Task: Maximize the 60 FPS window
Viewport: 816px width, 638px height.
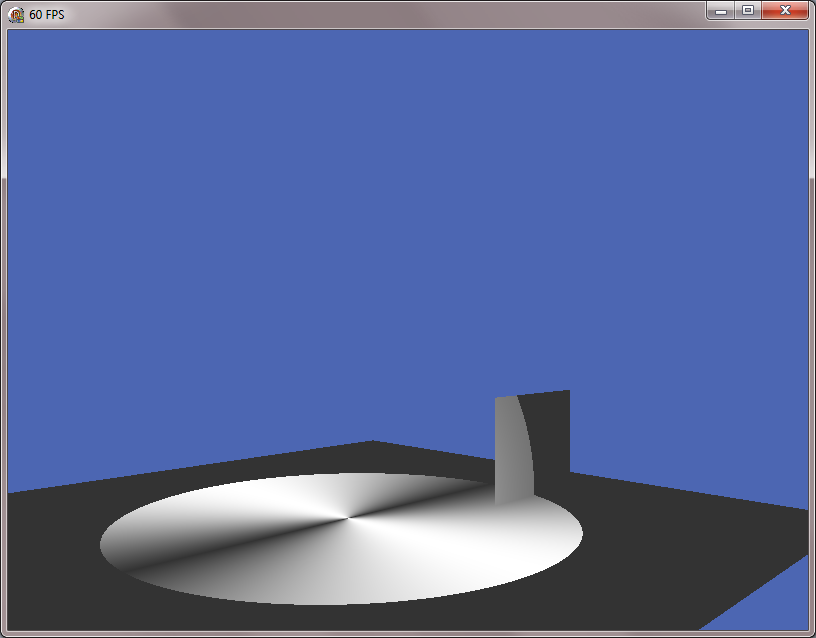Action: point(747,10)
